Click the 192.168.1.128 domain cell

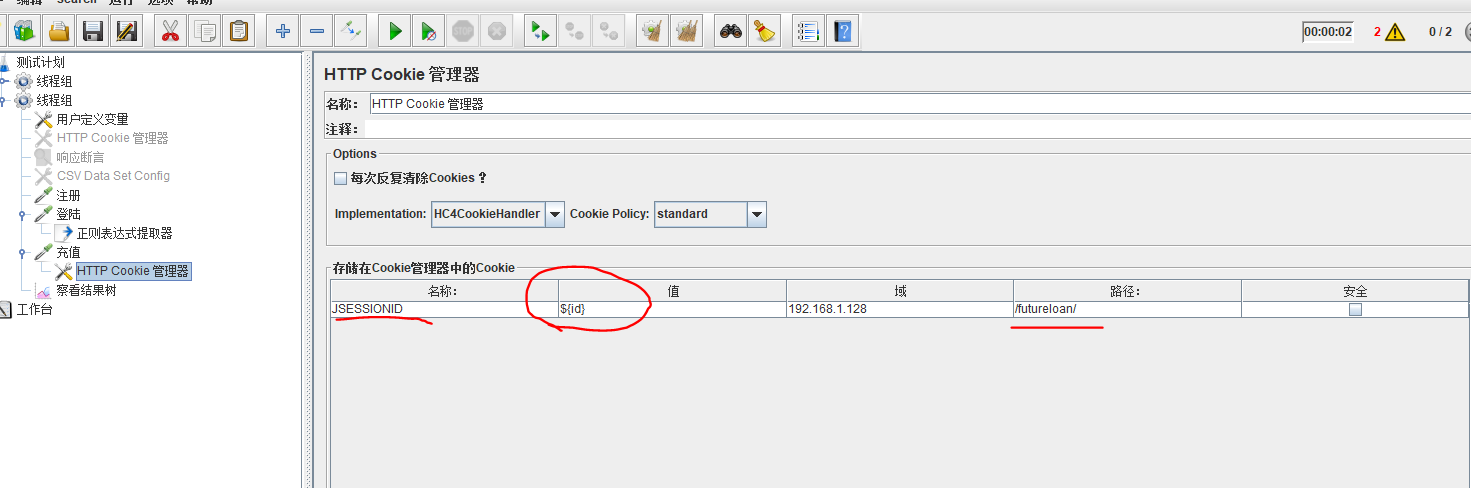[900, 310]
